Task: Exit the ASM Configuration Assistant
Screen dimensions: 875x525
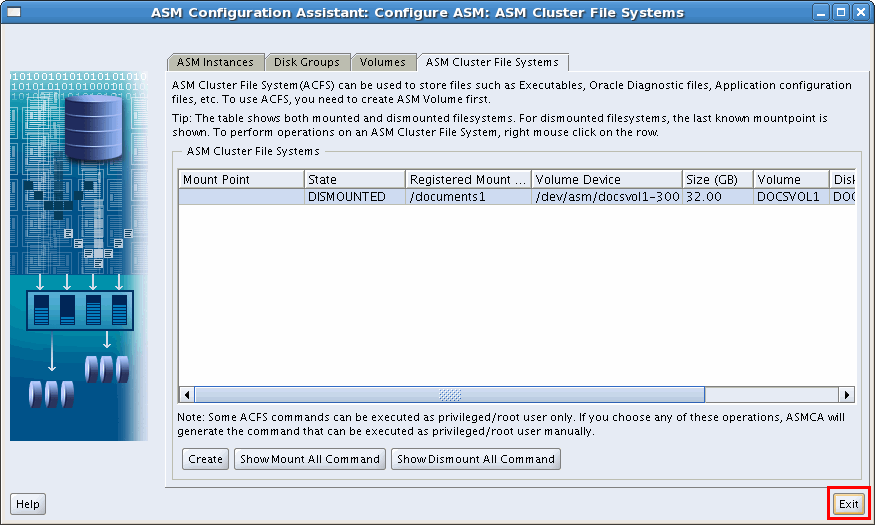Action: (x=849, y=504)
